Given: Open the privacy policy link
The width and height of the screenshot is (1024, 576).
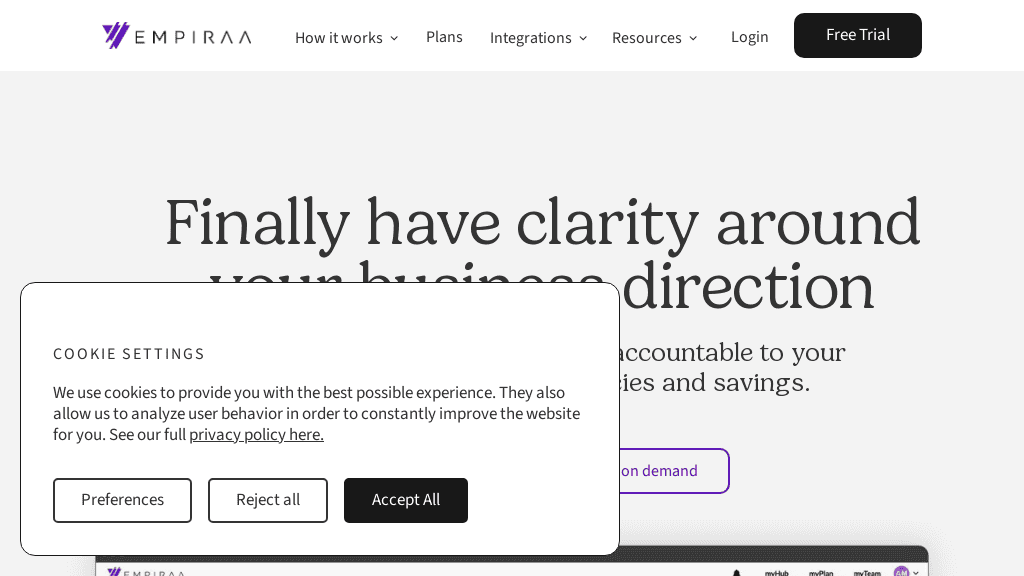Looking at the screenshot, I should tap(256, 434).
